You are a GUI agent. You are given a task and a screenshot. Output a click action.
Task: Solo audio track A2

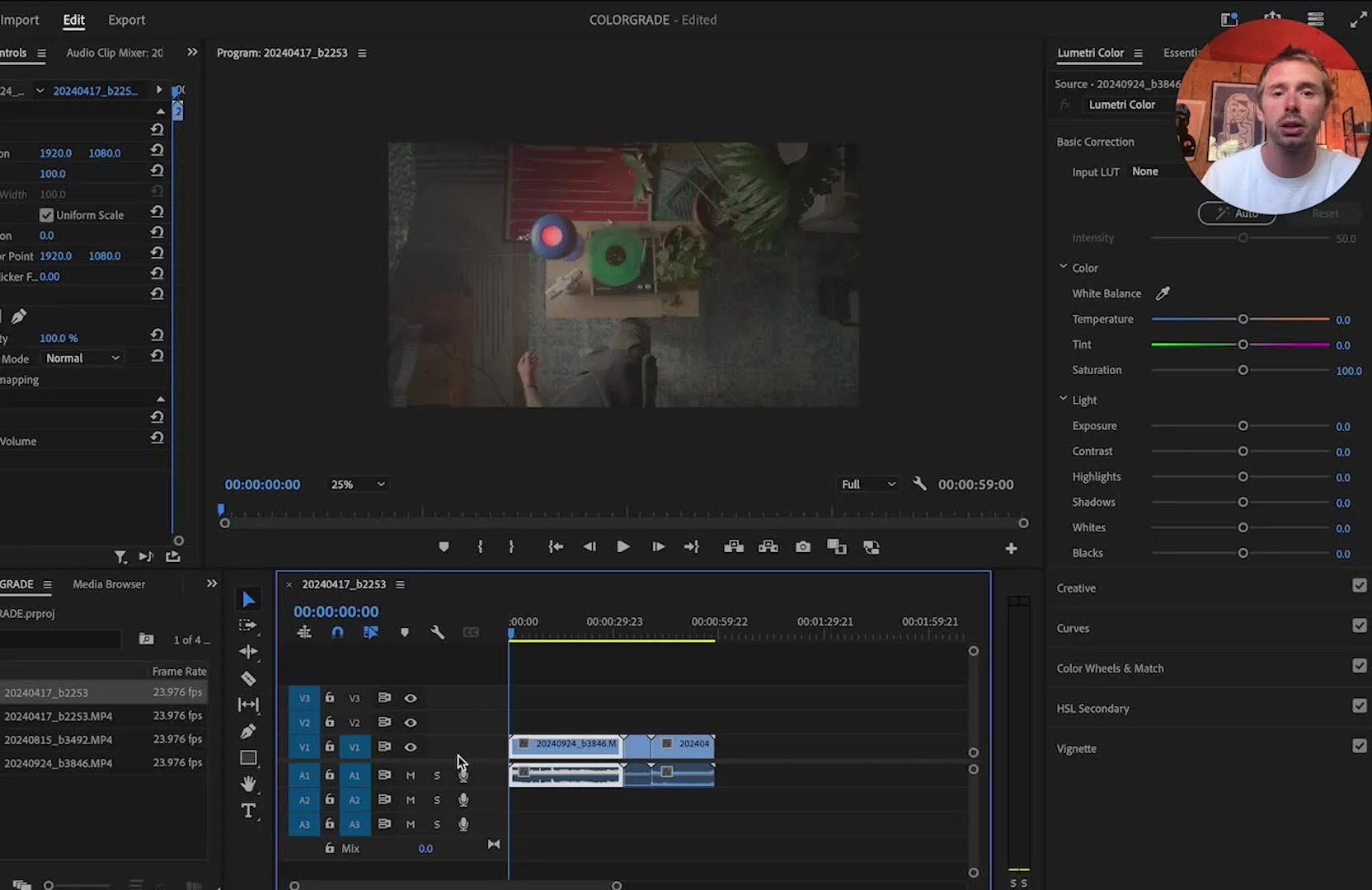(x=437, y=800)
